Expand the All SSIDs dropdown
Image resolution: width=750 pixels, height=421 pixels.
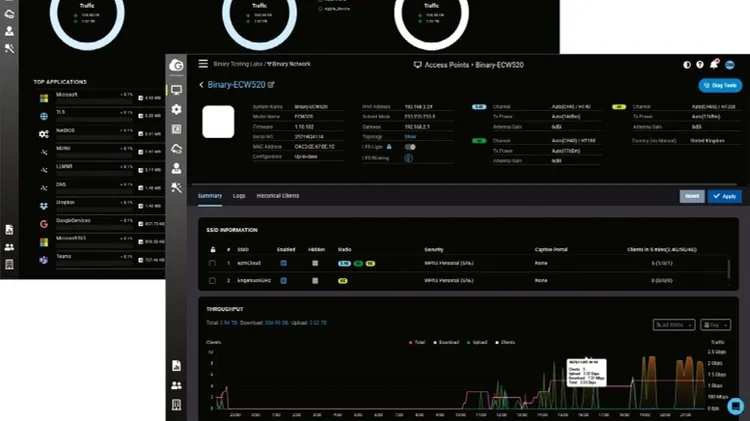point(673,325)
